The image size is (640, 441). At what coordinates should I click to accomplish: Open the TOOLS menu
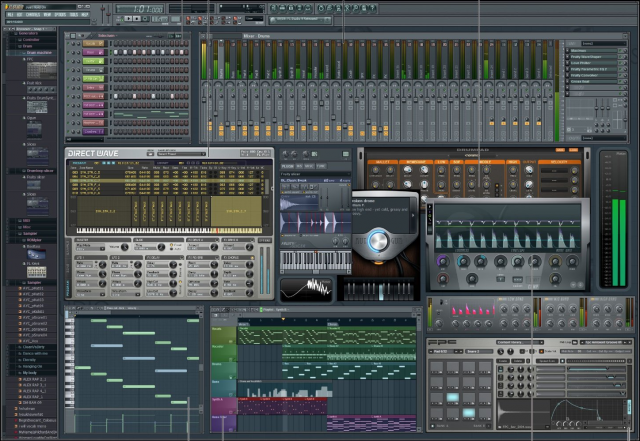(x=73, y=15)
